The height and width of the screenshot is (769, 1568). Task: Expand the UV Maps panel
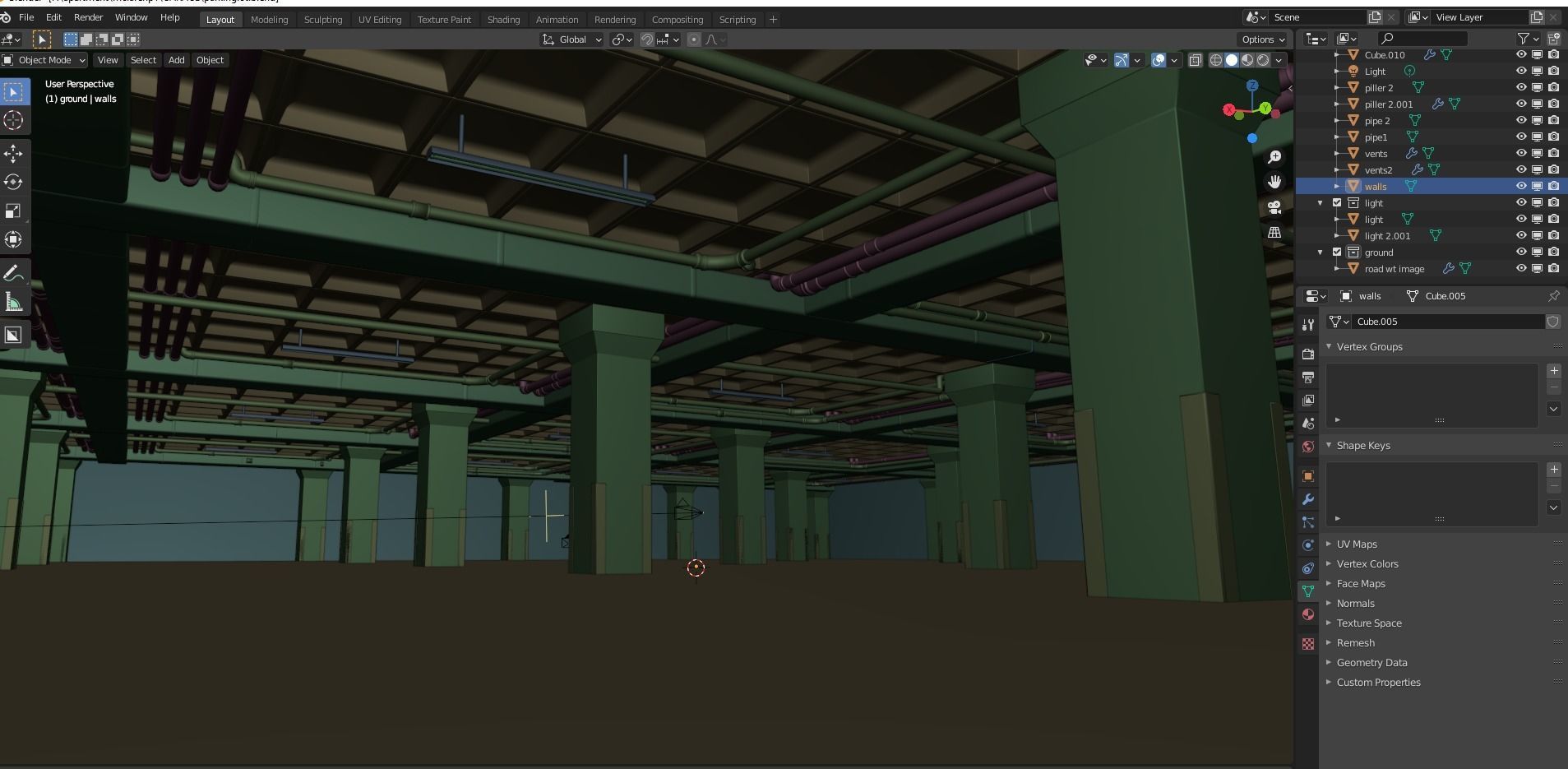1355,544
